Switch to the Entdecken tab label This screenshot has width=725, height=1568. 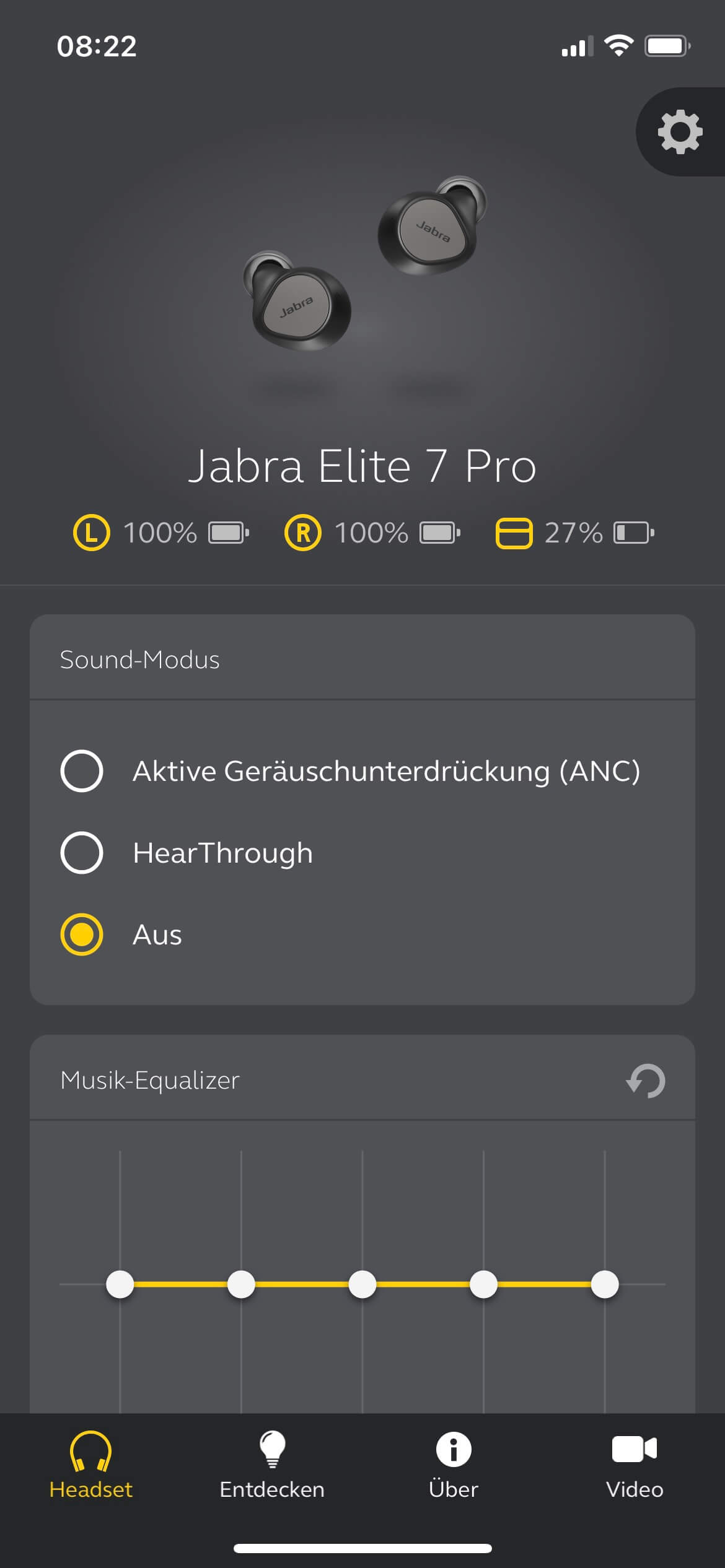point(272,1489)
